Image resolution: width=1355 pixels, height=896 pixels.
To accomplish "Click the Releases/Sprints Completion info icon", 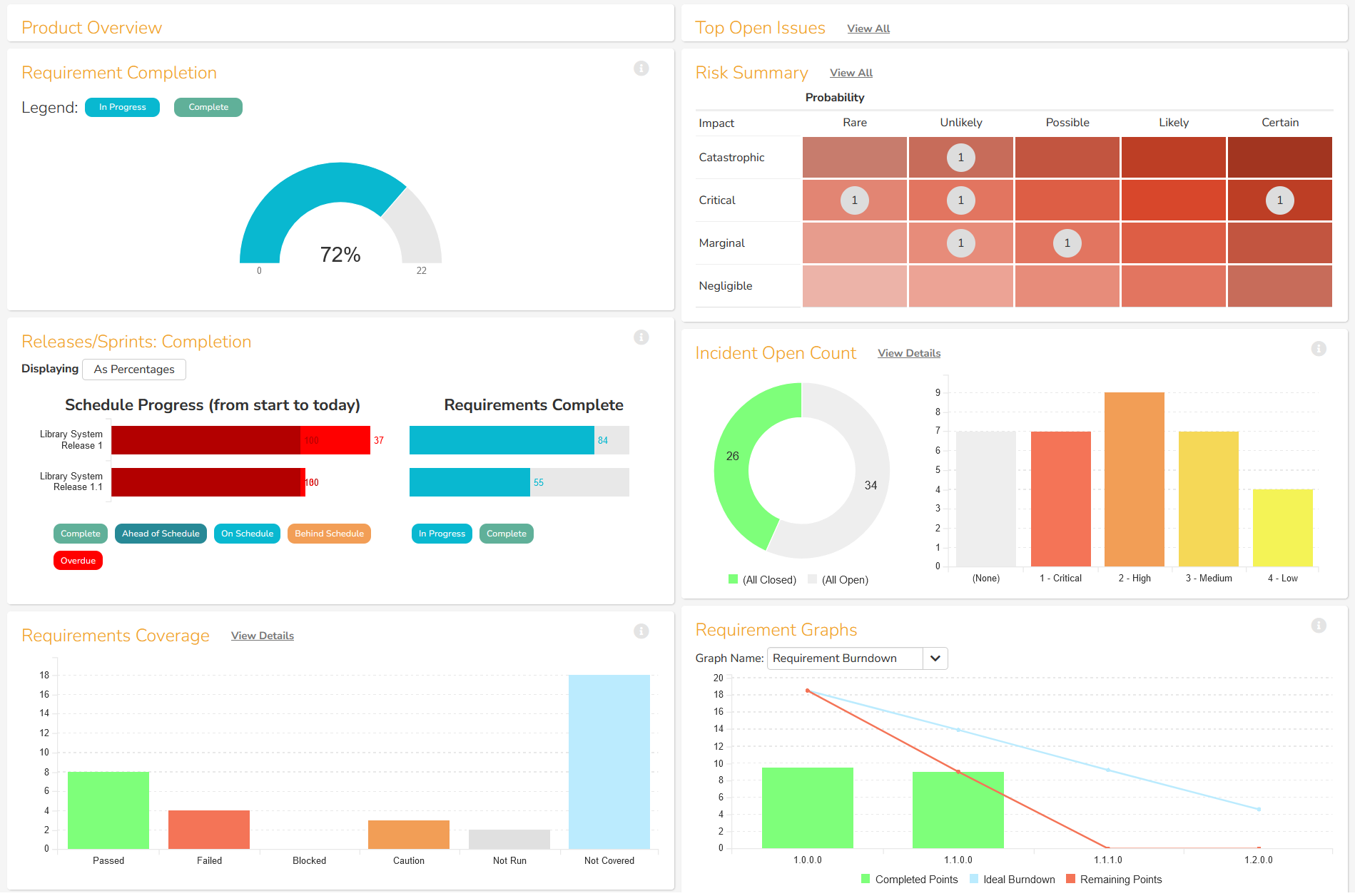I will click(x=641, y=337).
